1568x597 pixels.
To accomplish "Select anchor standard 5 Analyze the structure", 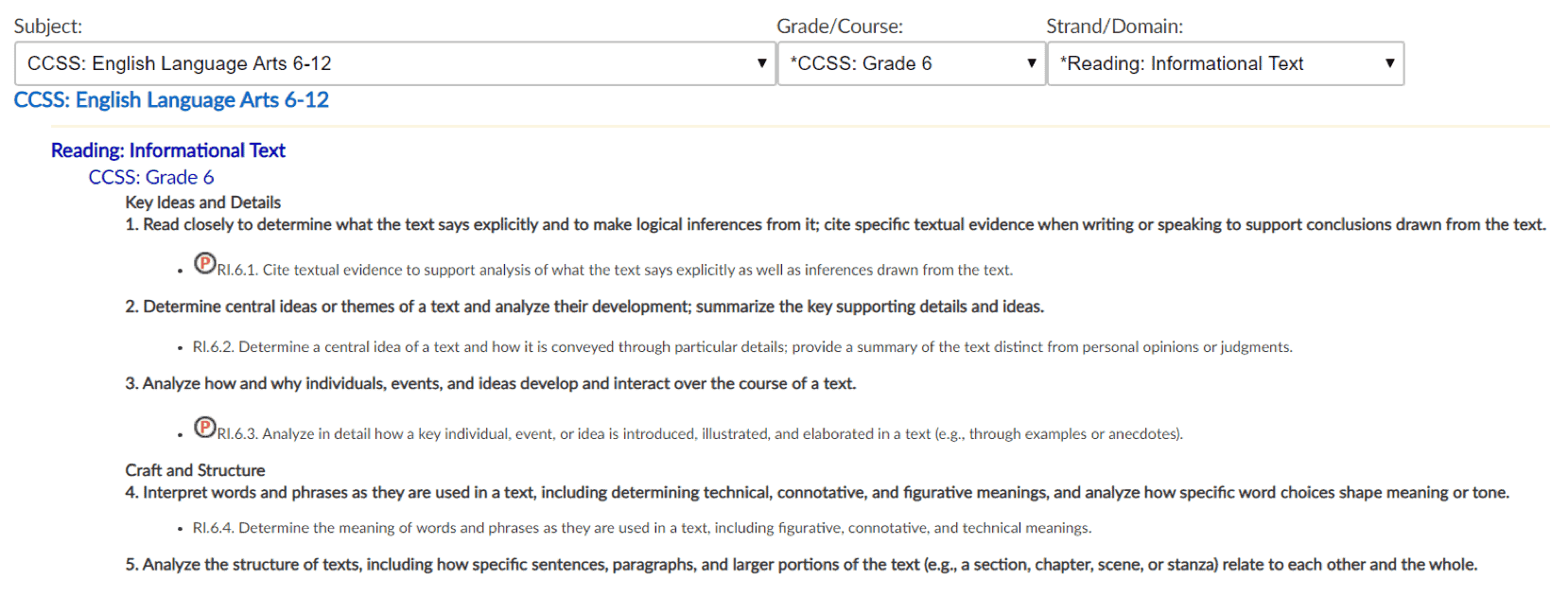I will (x=801, y=565).
